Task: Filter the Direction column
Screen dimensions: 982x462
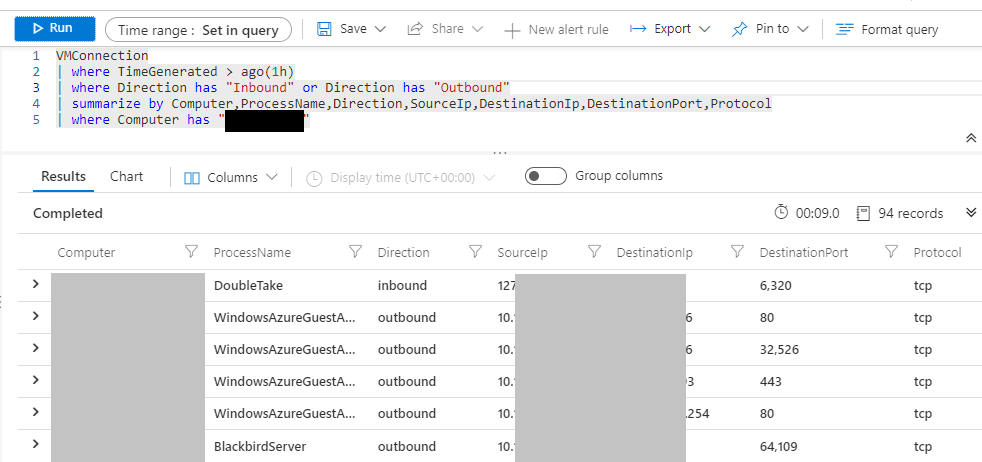Action: point(474,252)
